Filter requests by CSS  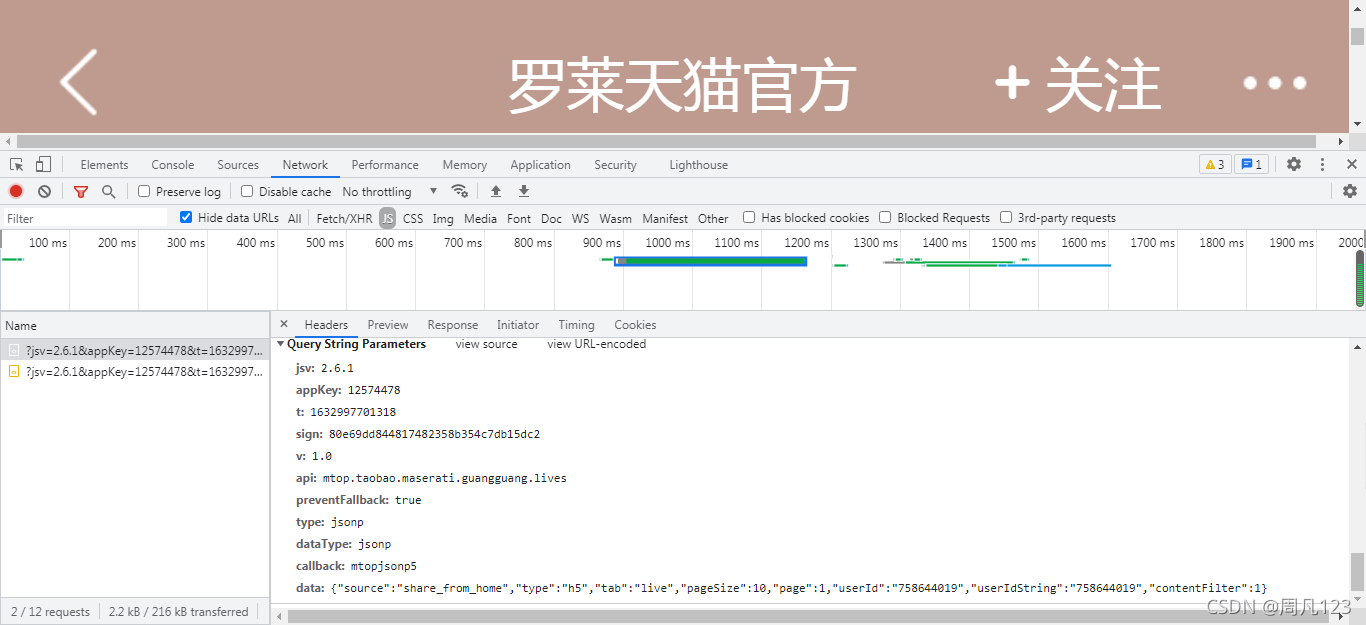coord(413,218)
